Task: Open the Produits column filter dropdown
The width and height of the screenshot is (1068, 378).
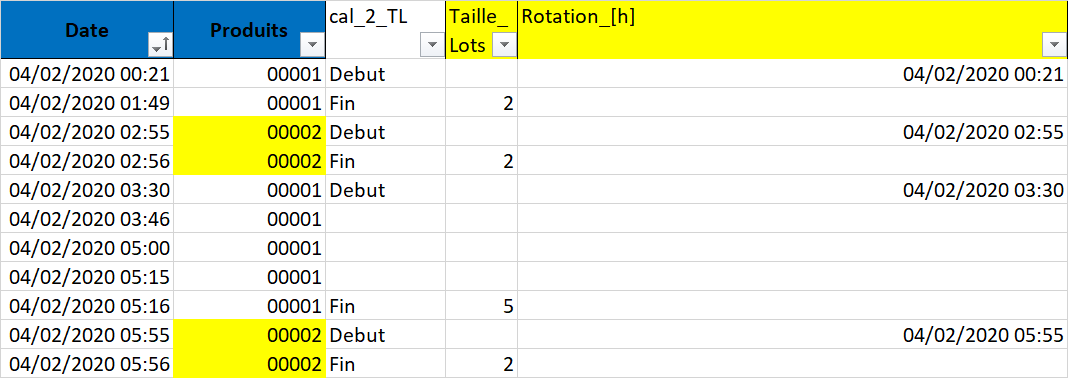Action: 311,46
